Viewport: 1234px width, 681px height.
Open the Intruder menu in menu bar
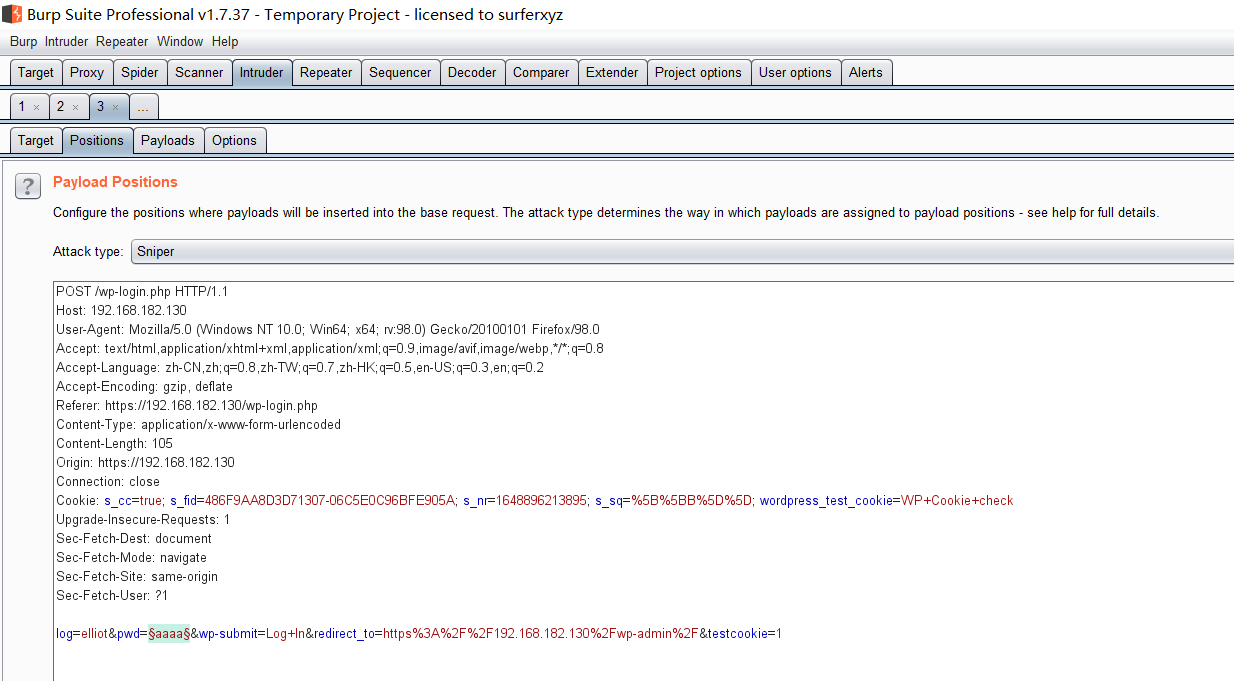pos(66,41)
